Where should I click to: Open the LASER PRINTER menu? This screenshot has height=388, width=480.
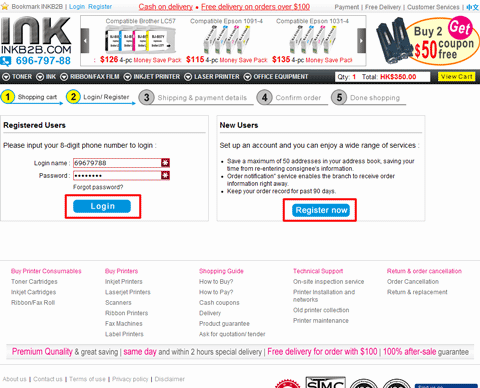212,77
